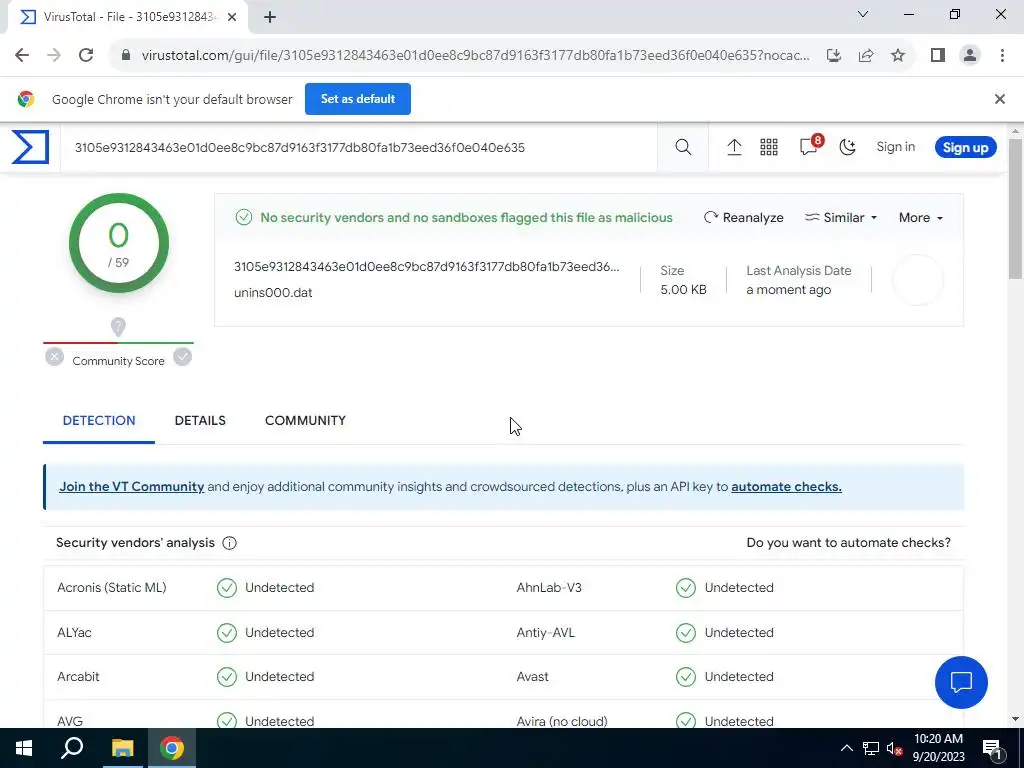Click the install app icon in address bar
Image resolution: width=1024 pixels, height=768 pixels.
(x=833, y=56)
